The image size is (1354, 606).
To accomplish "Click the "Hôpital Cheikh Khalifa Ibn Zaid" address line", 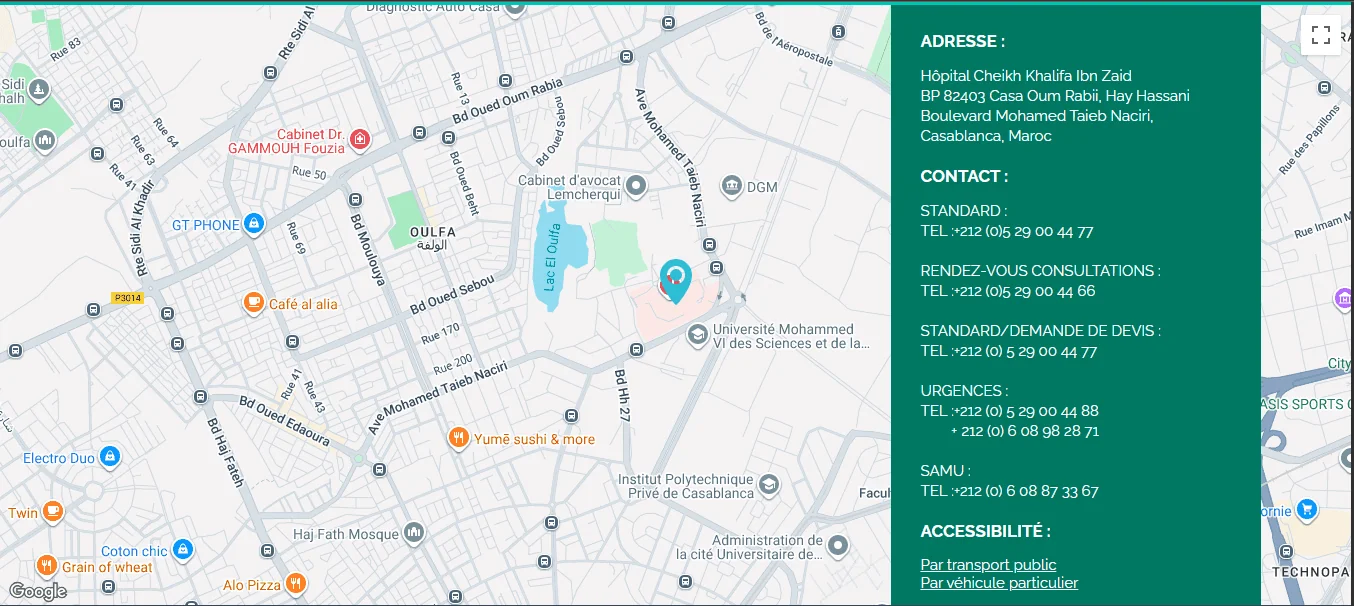I will tap(1026, 76).
